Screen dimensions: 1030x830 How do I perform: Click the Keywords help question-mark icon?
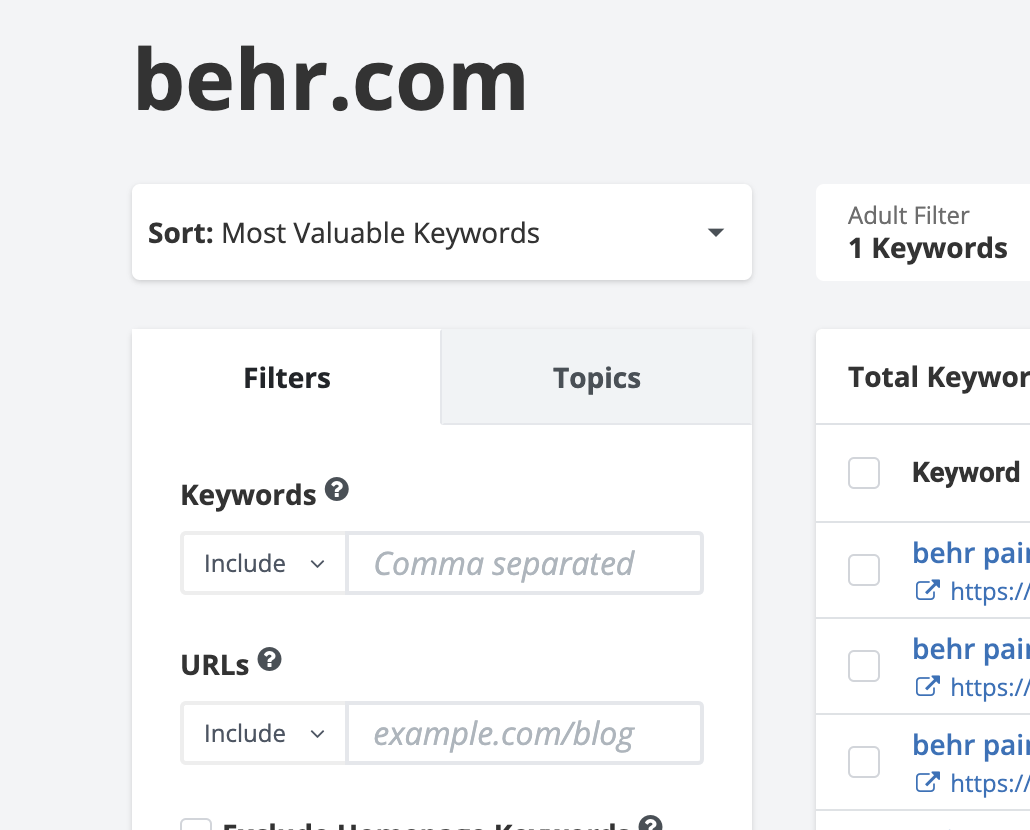coord(338,490)
